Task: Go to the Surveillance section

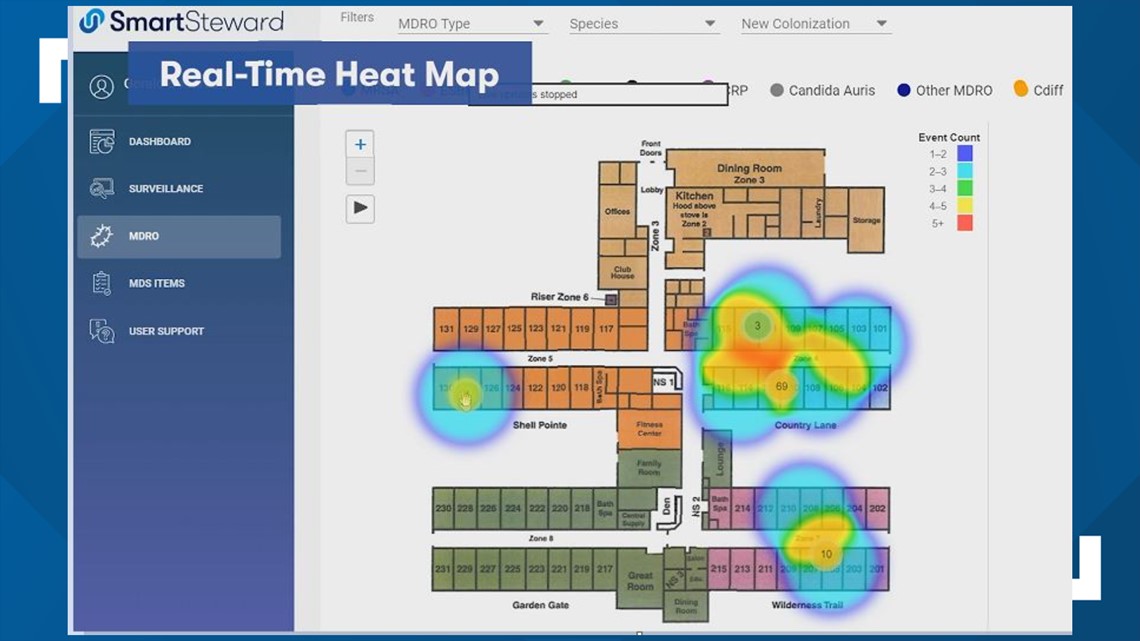Action: (x=178, y=189)
